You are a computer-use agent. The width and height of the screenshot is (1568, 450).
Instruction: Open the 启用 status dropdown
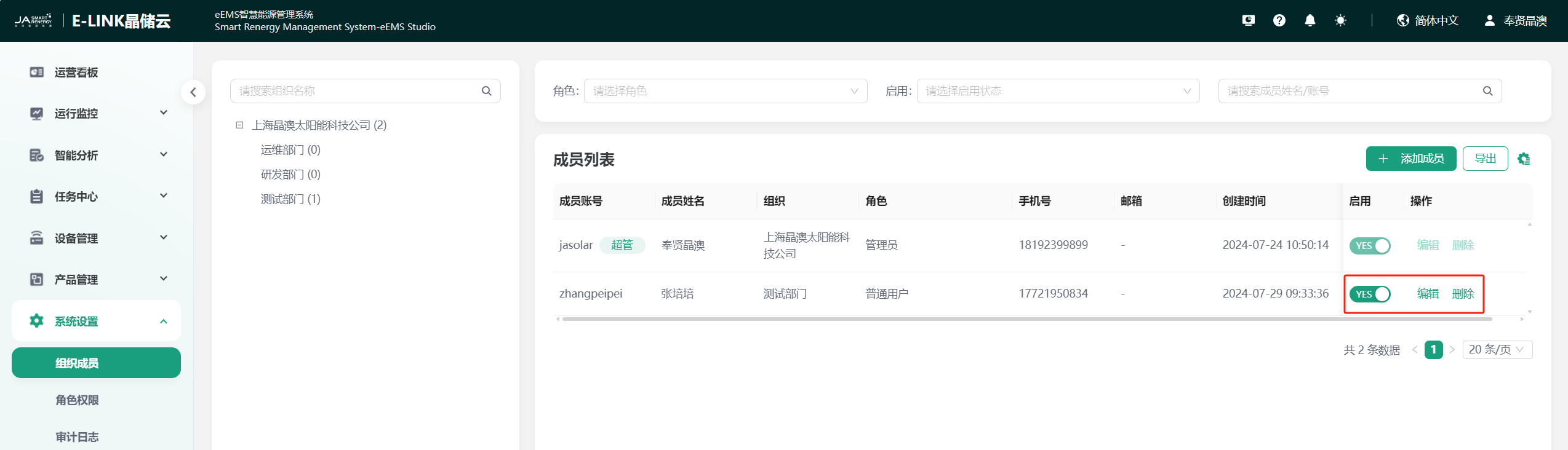[x=1057, y=91]
